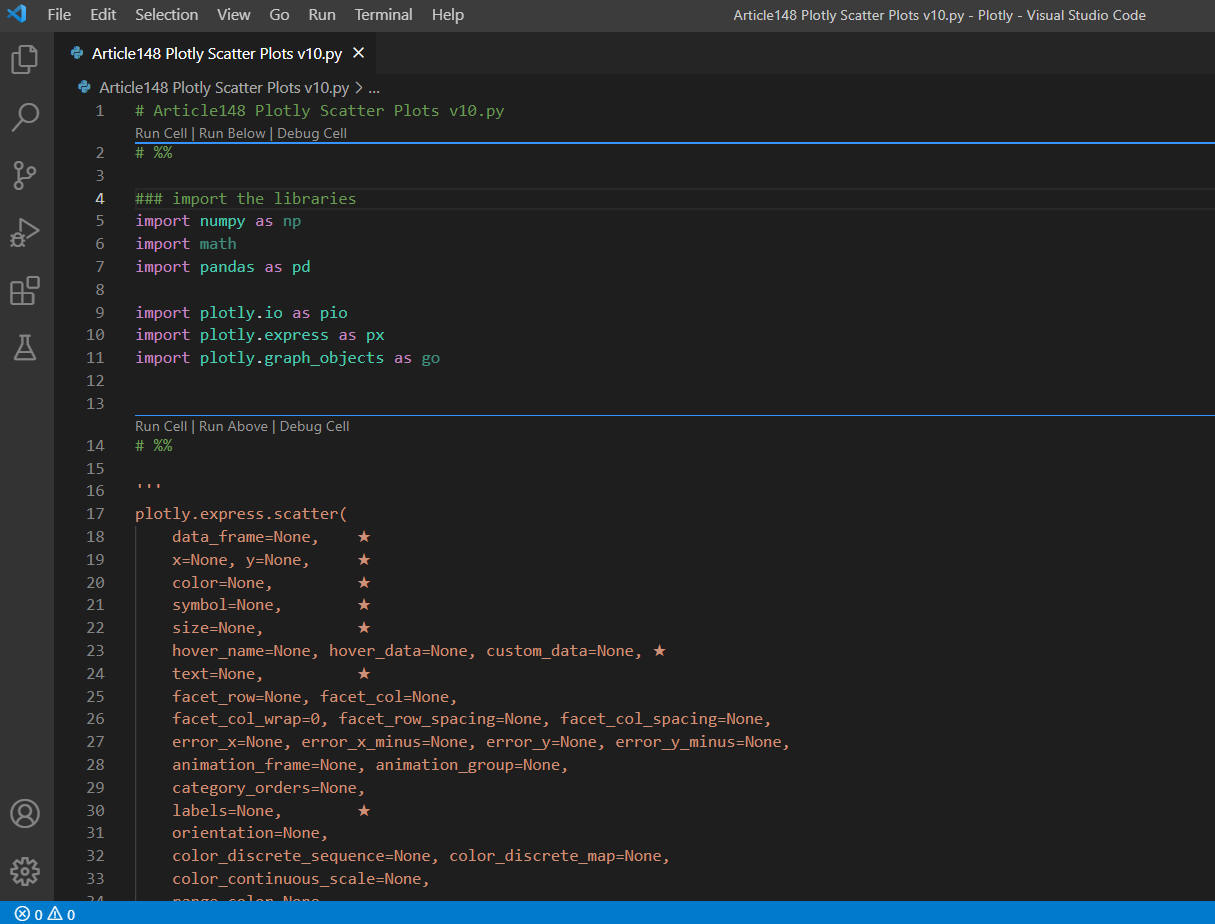Click Debug Cell beside Run Above

[315, 426]
